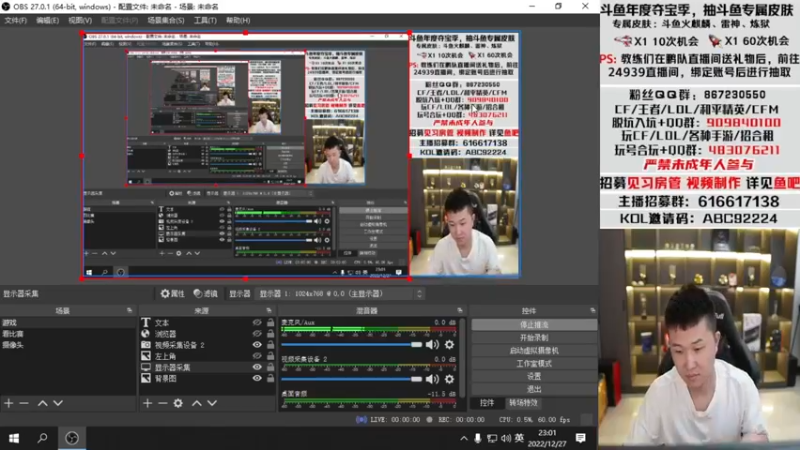This screenshot has height=450, width=800.
Task: Click the mixer panel vertical scrollbar
Action: tap(462, 357)
